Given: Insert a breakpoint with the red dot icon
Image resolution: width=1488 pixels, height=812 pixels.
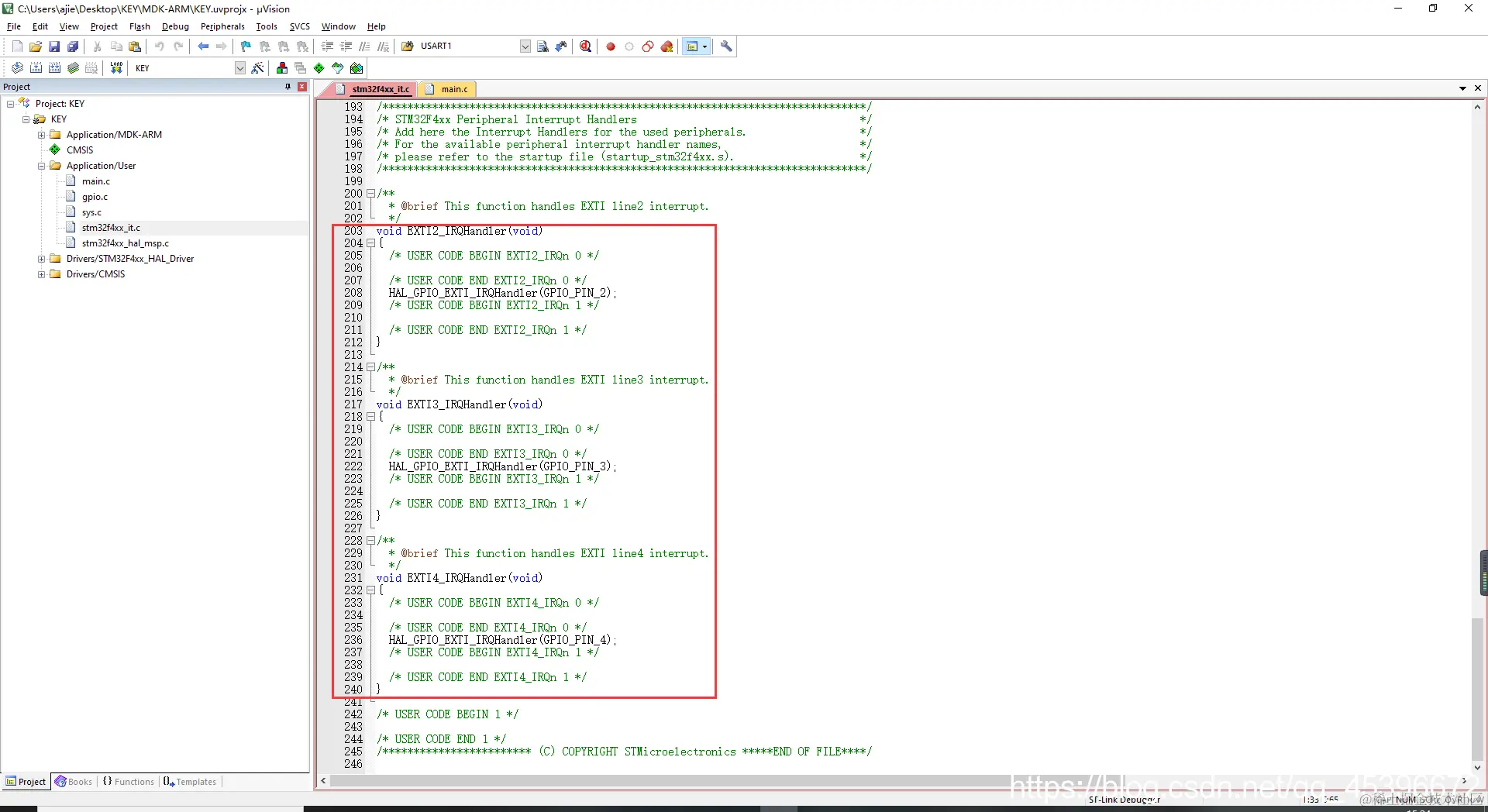Looking at the screenshot, I should coord(611,46).
